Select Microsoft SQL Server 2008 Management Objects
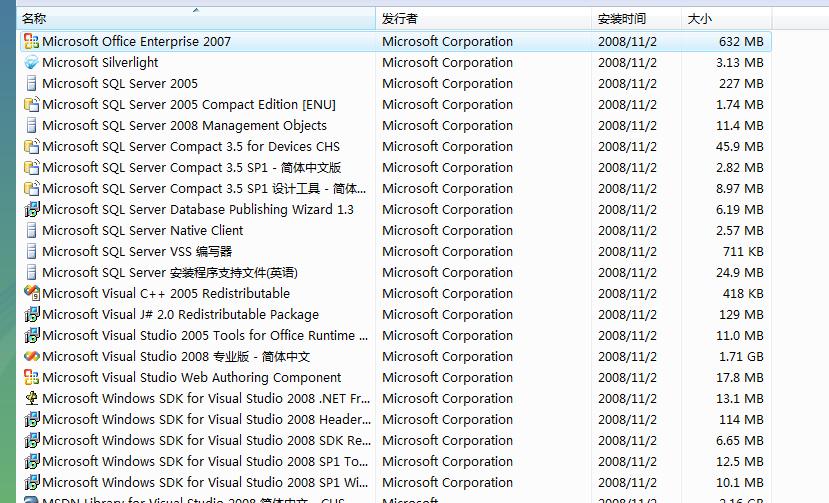Viewport: 829px width, 503px height. pos(184,126)
